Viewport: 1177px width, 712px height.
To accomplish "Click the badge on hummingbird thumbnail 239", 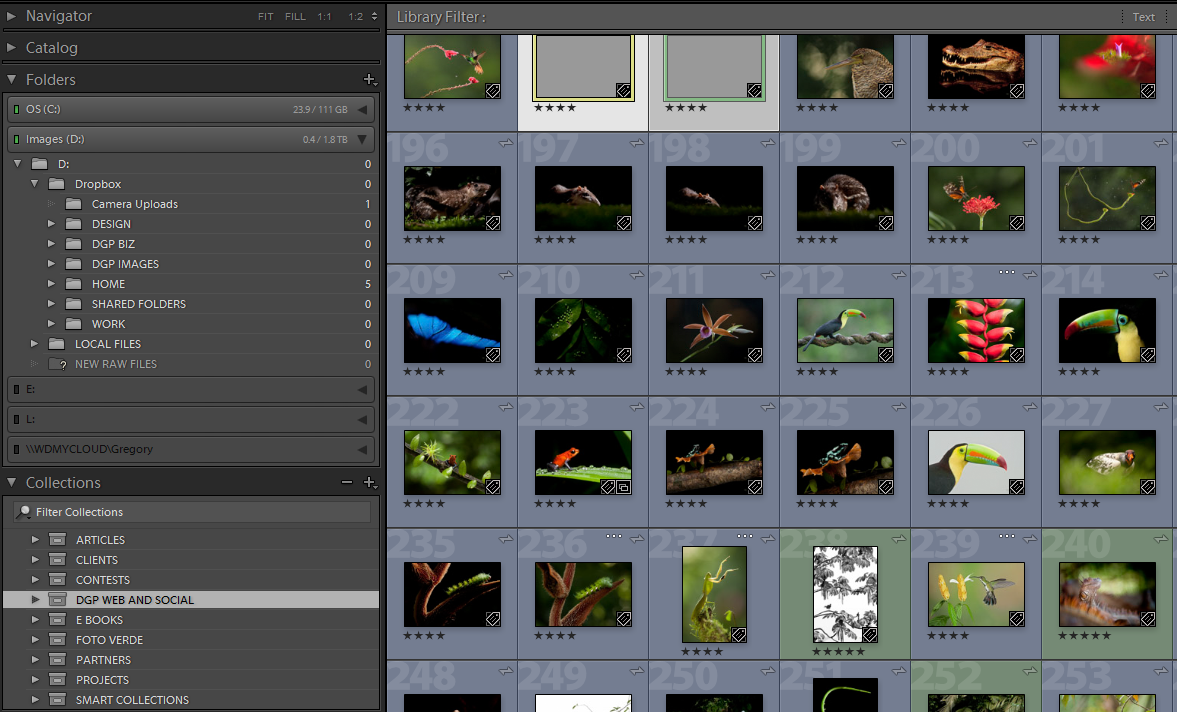I will [x=1016, y=619].
